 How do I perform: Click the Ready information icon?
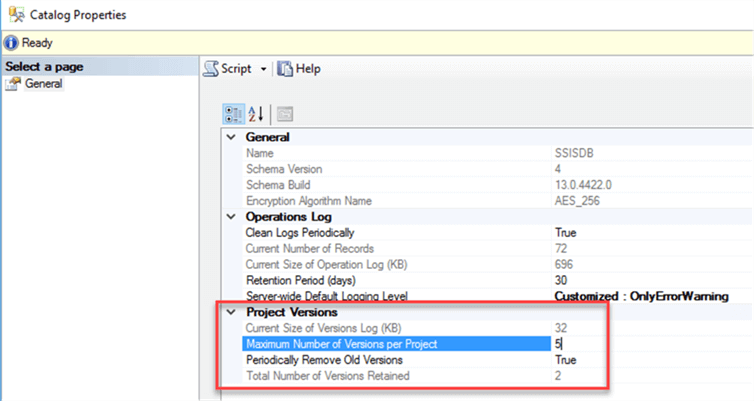10,43
